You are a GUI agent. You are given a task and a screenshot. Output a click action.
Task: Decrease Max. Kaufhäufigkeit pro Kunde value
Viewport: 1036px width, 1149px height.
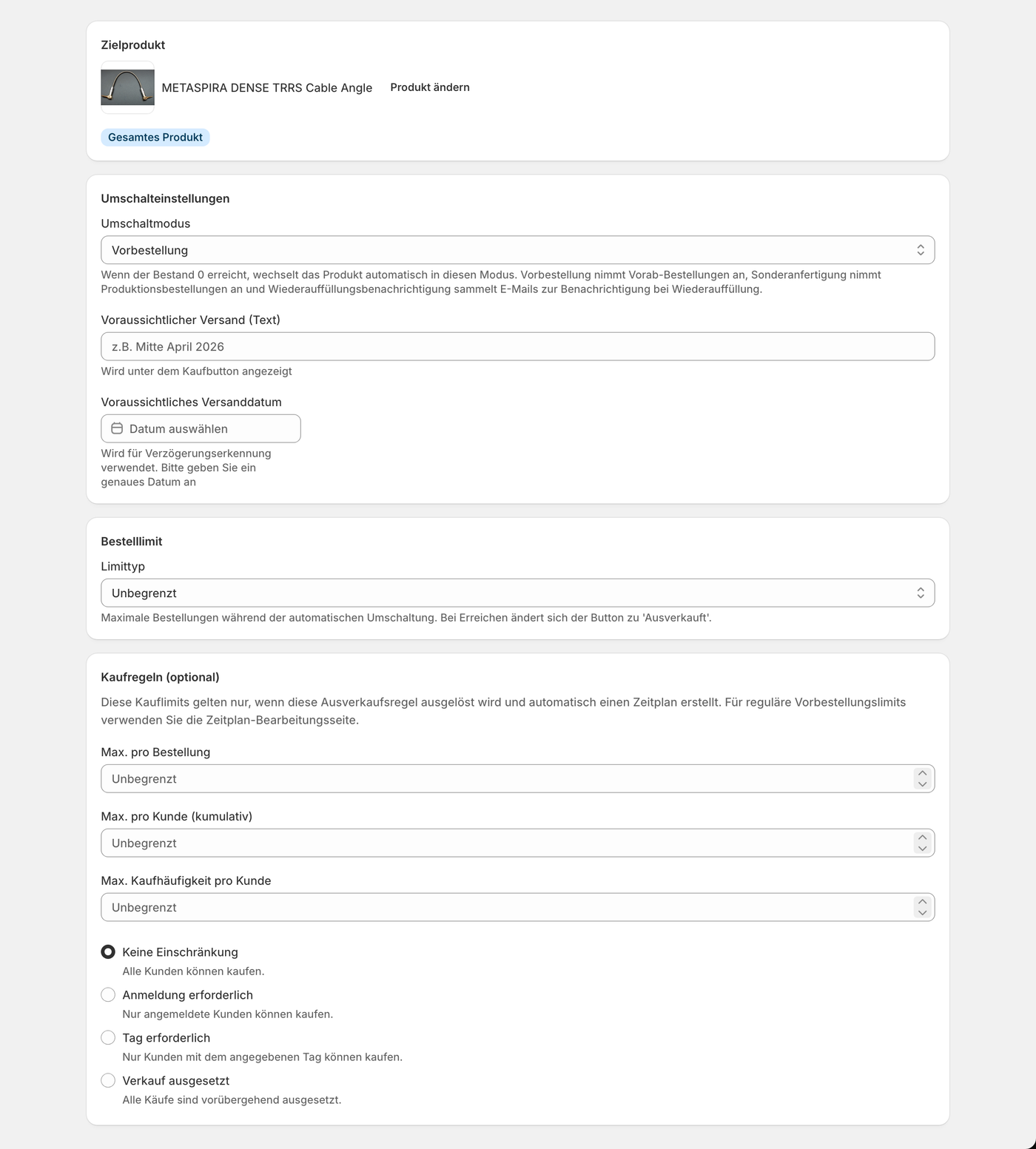click(922, 913)
